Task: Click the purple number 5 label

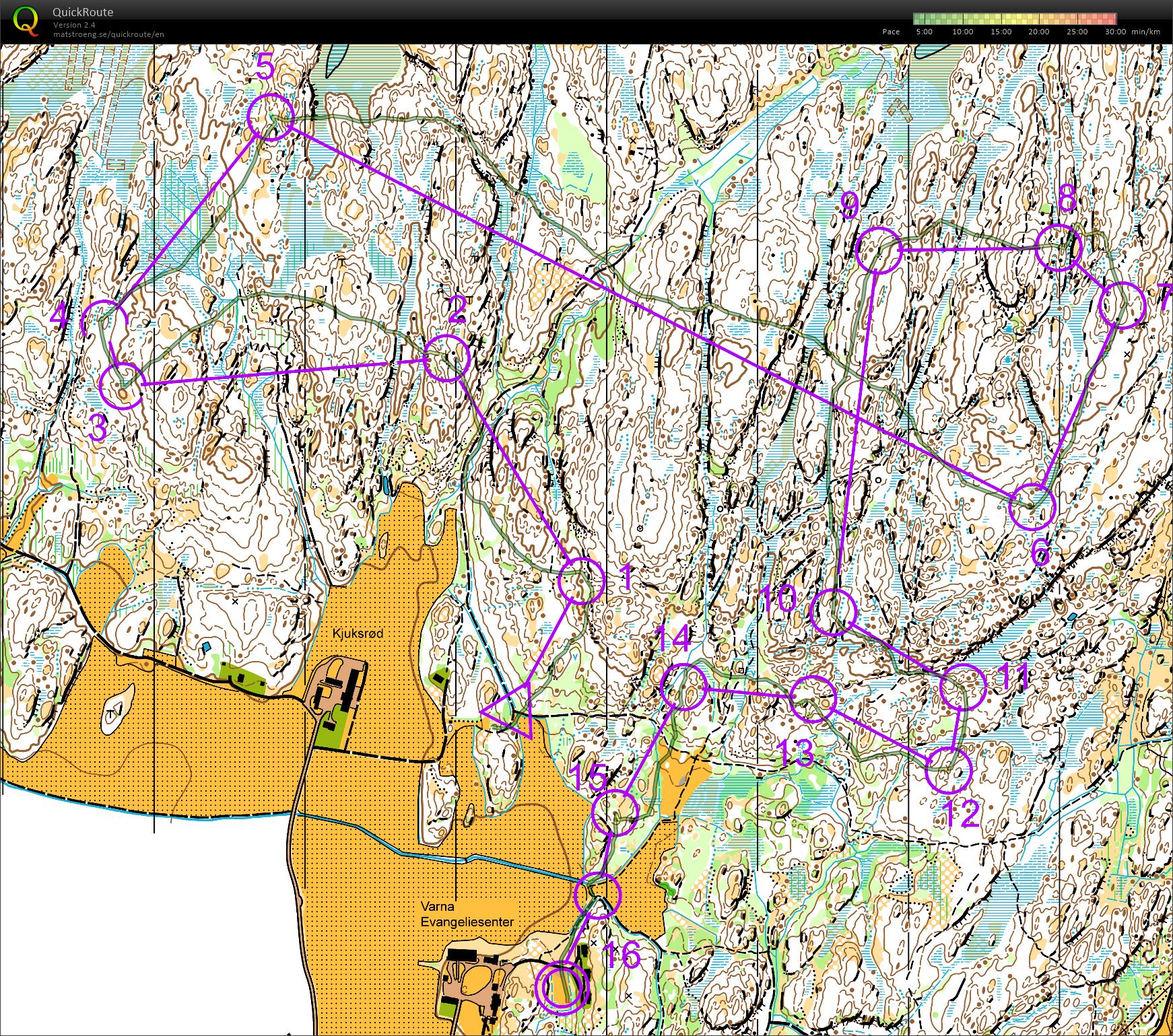Action: 265,67
